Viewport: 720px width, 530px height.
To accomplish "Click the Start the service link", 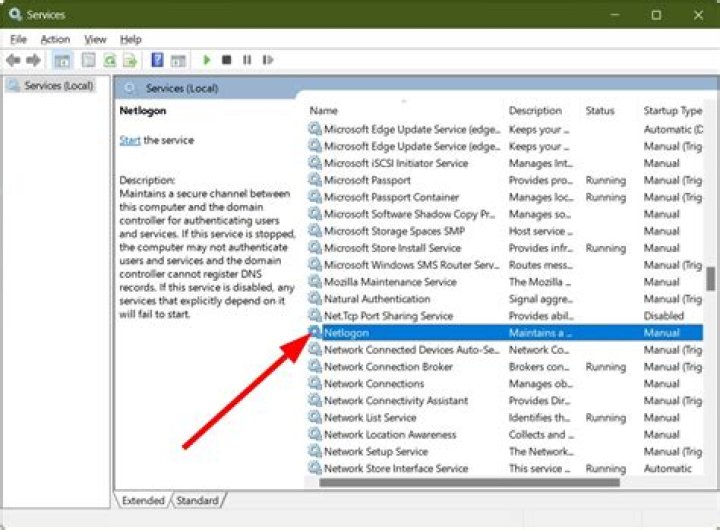I will [x=130, y=140].
